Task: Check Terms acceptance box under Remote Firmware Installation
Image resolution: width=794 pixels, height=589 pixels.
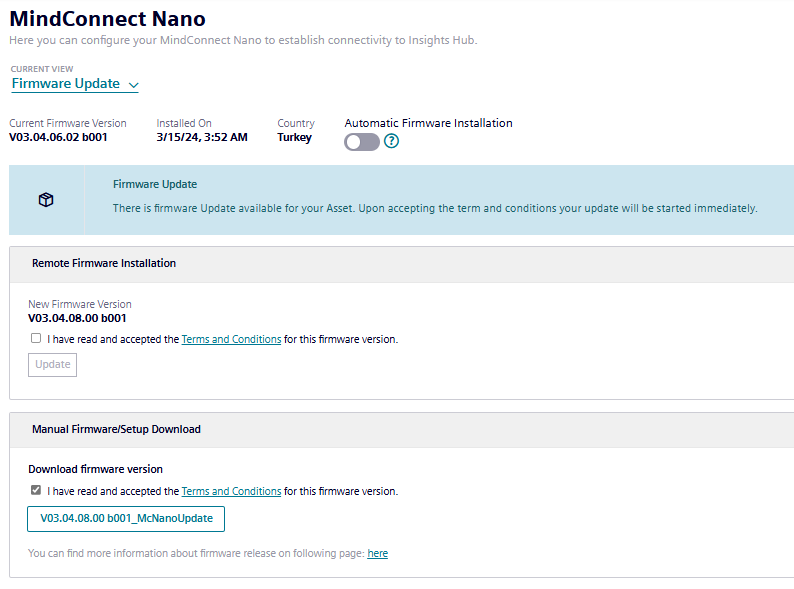Action: pos(36,338)
